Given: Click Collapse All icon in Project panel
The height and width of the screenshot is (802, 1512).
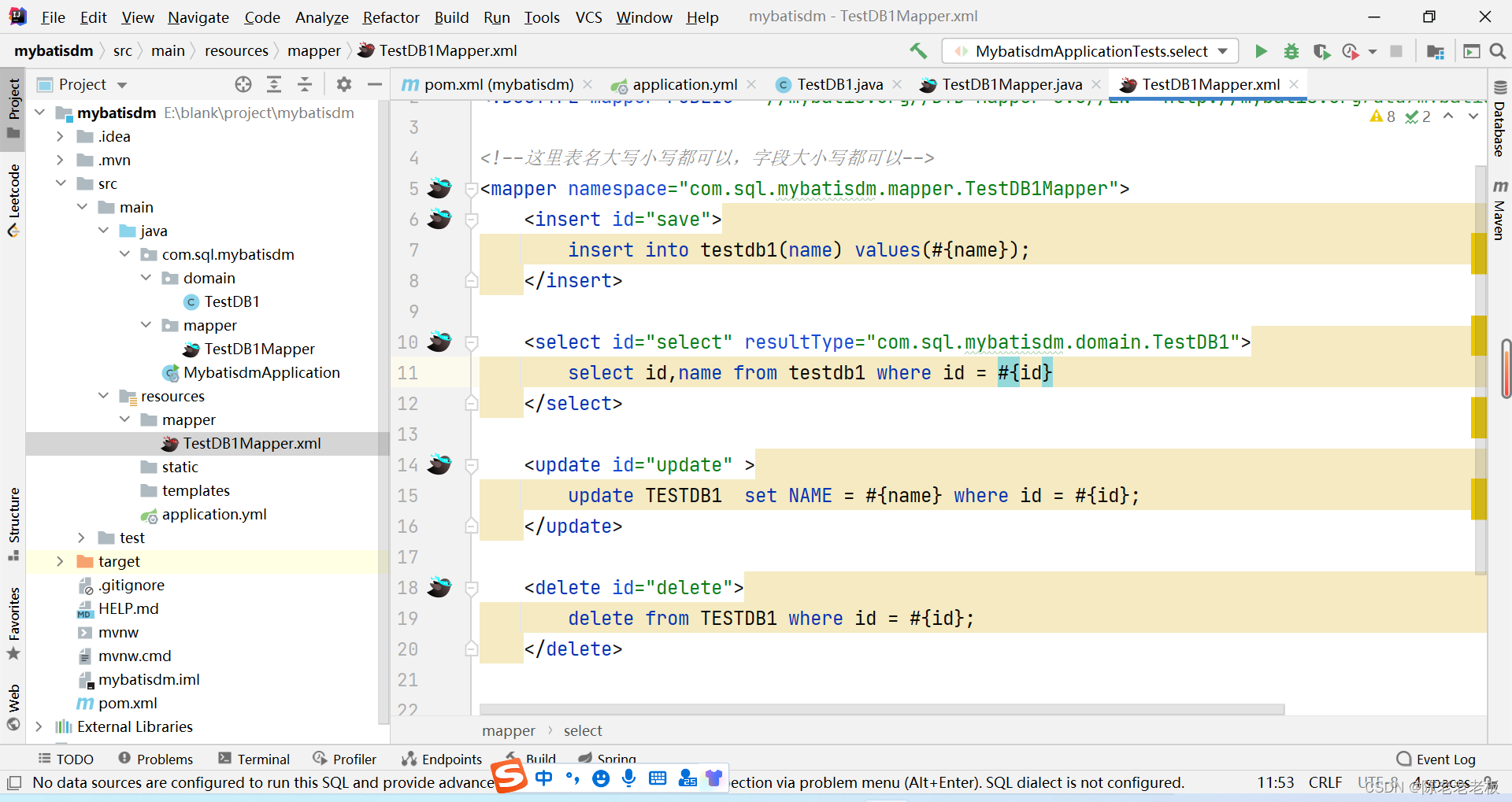Looking at the screenshot, I should 305,84.
